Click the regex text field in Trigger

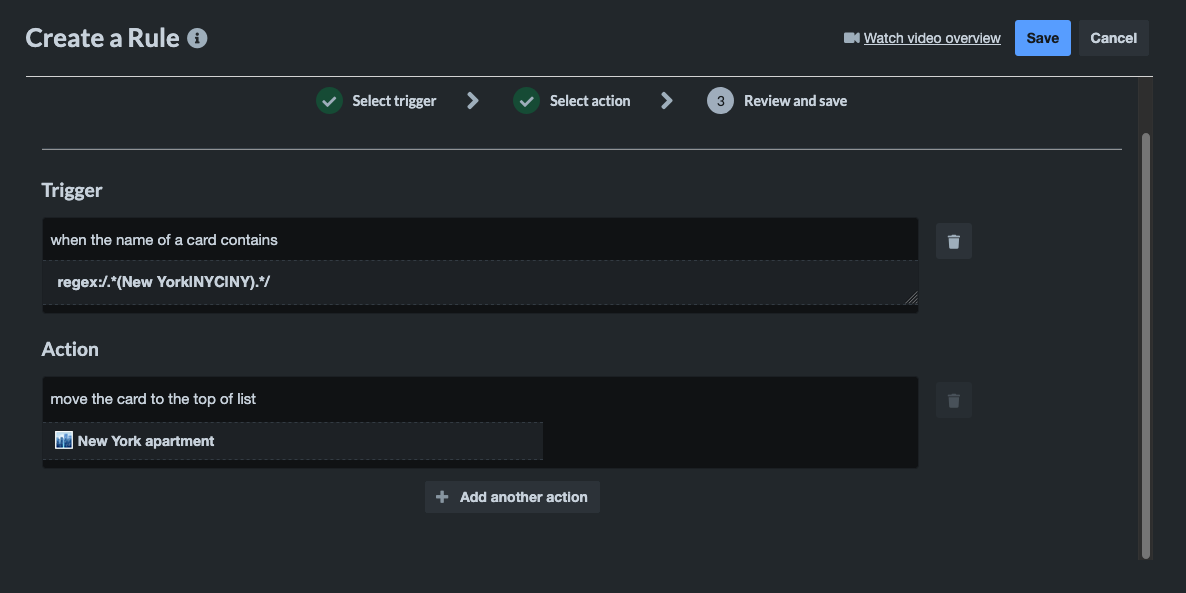tap(480, 281)
